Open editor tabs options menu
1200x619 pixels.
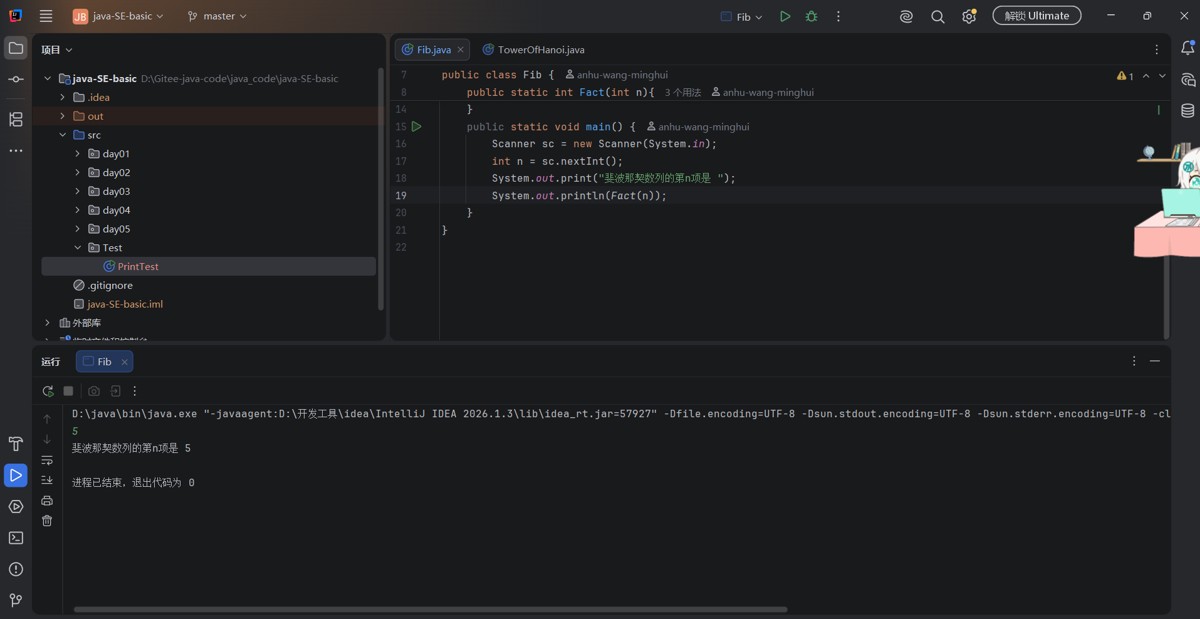click(x=1157, y=49)
